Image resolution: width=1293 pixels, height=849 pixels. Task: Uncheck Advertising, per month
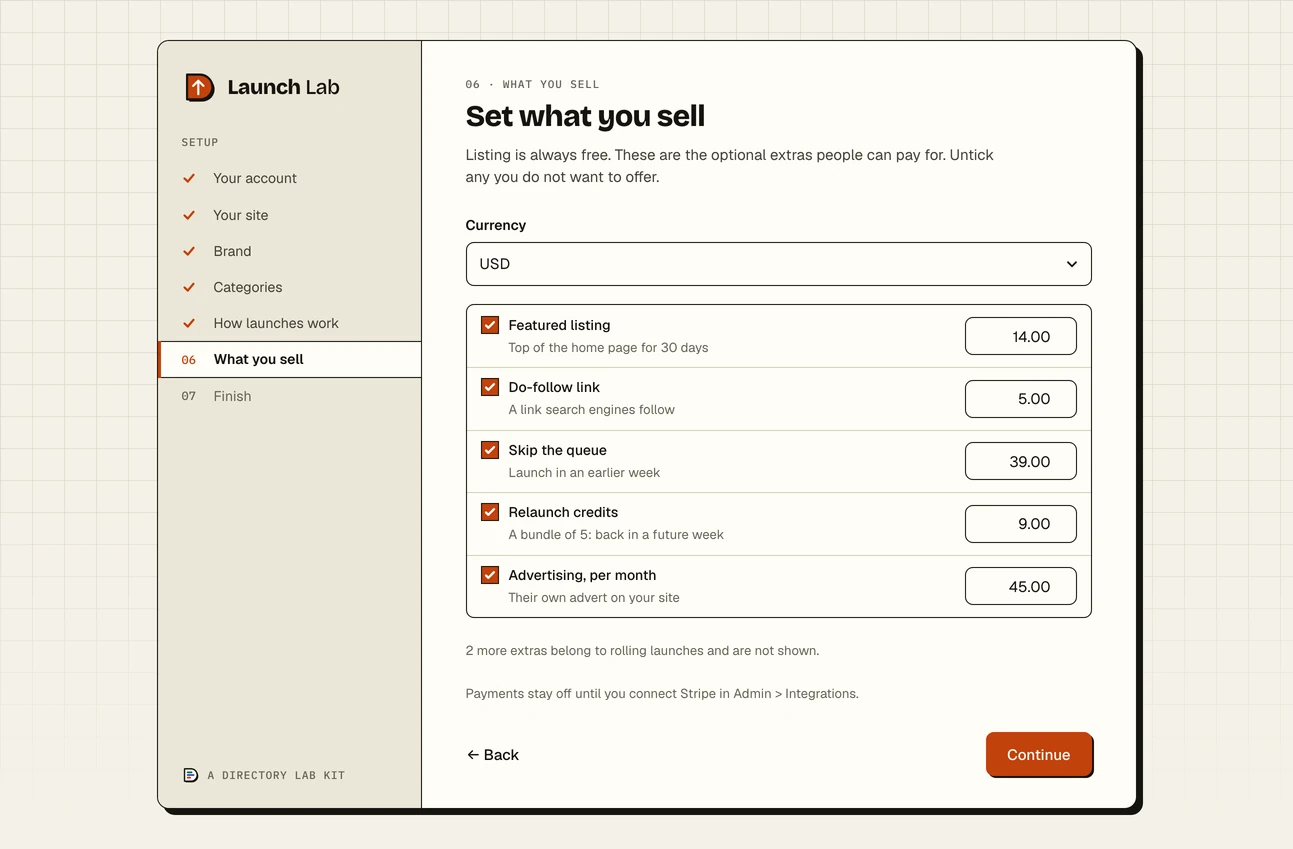(490, 575)
